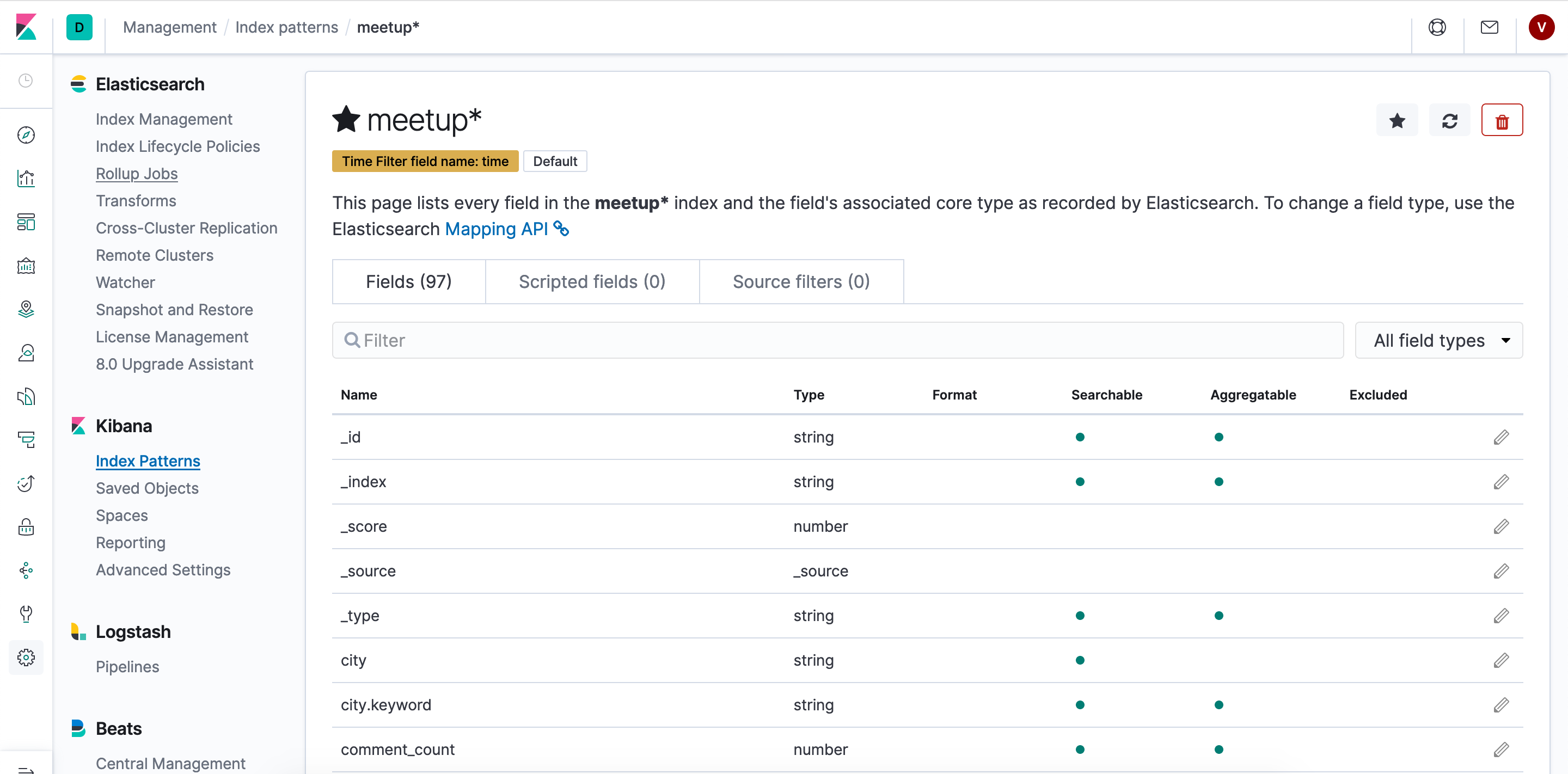Viewport: 1568px width, 774px height.
Task: Click the edit icon for _id field
Action: tap(1501, 437)
